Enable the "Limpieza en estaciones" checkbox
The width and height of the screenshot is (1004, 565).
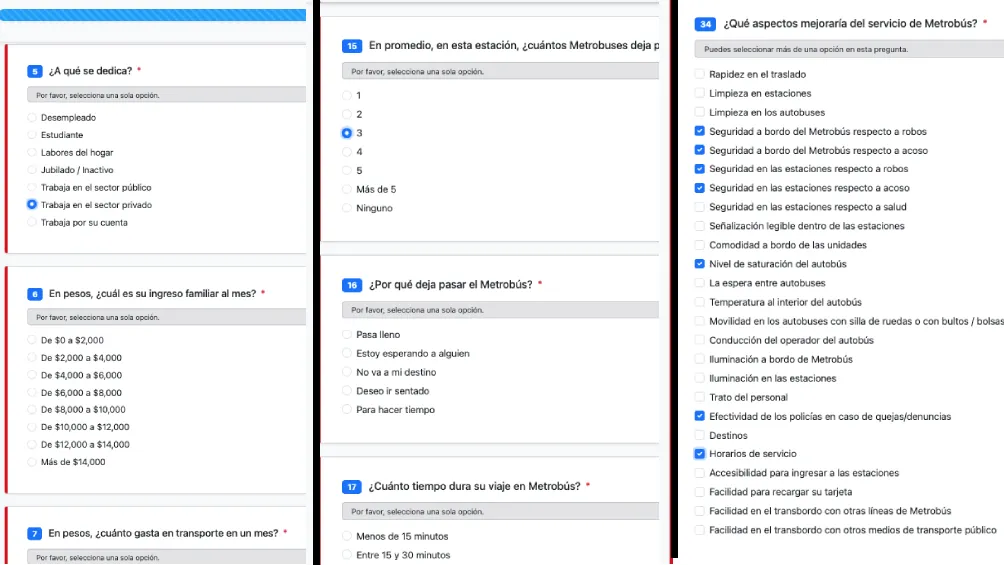(x=700, y=94)
